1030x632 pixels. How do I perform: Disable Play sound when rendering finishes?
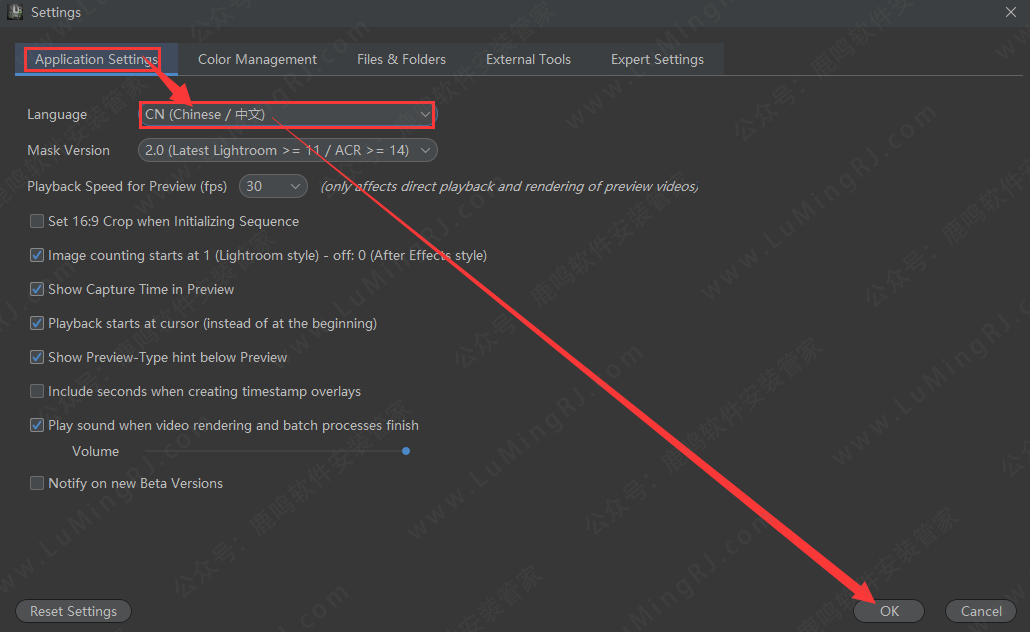click(x=37, y=426)
